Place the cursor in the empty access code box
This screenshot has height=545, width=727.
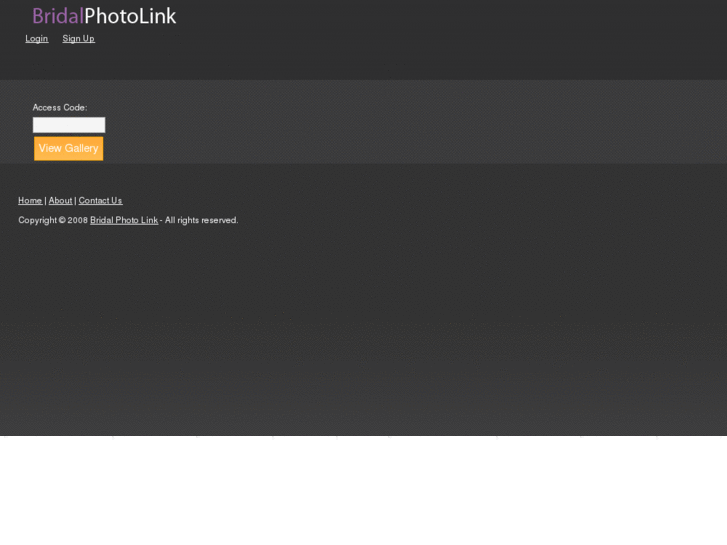coord(69,125)
